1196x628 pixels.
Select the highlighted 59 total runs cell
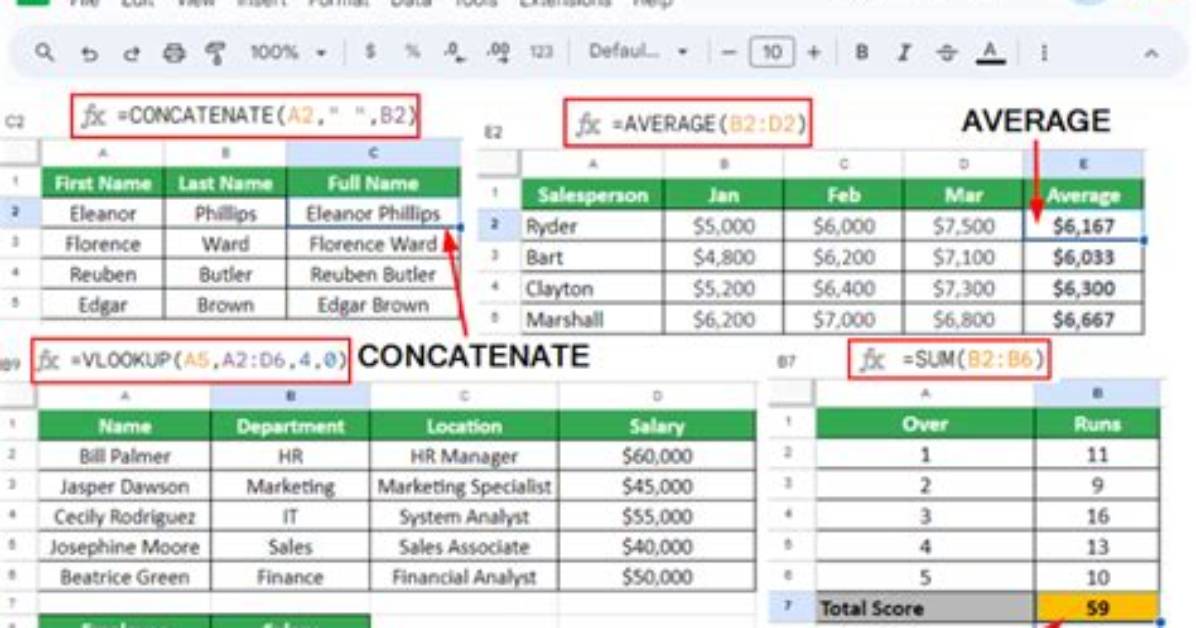[x=1097, y=608]
